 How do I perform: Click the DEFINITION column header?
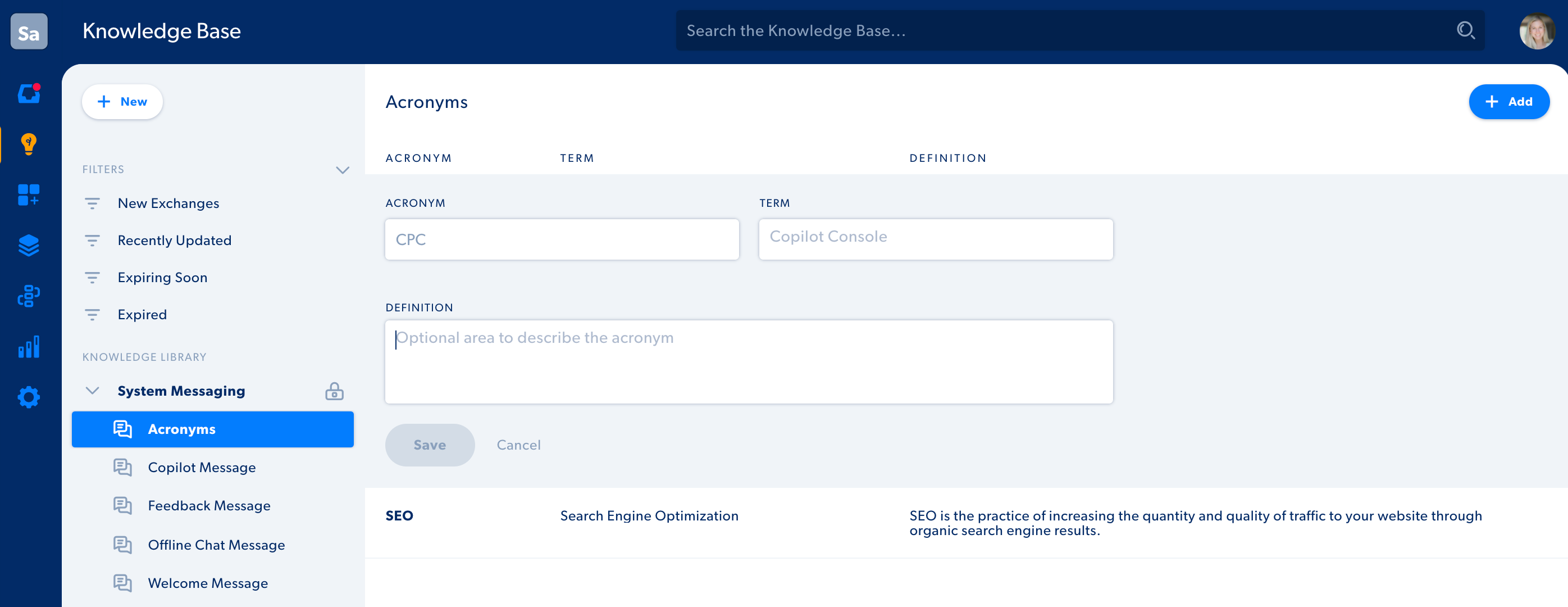point(948,158)
